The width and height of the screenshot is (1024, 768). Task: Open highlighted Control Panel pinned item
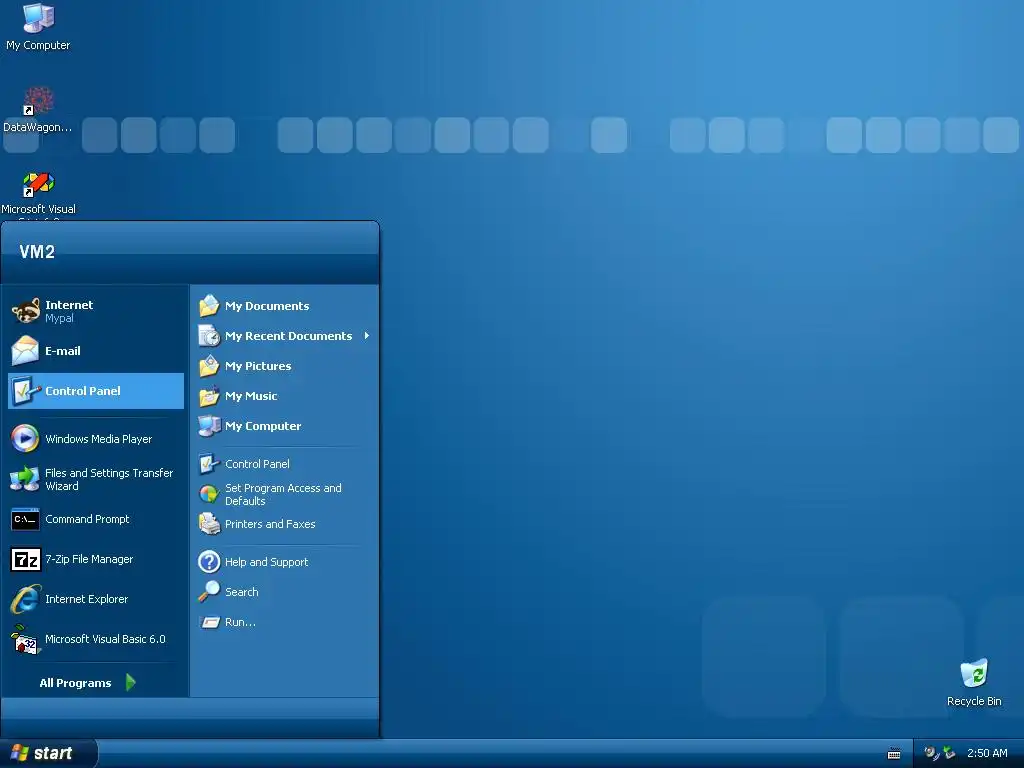click(96, 391)
